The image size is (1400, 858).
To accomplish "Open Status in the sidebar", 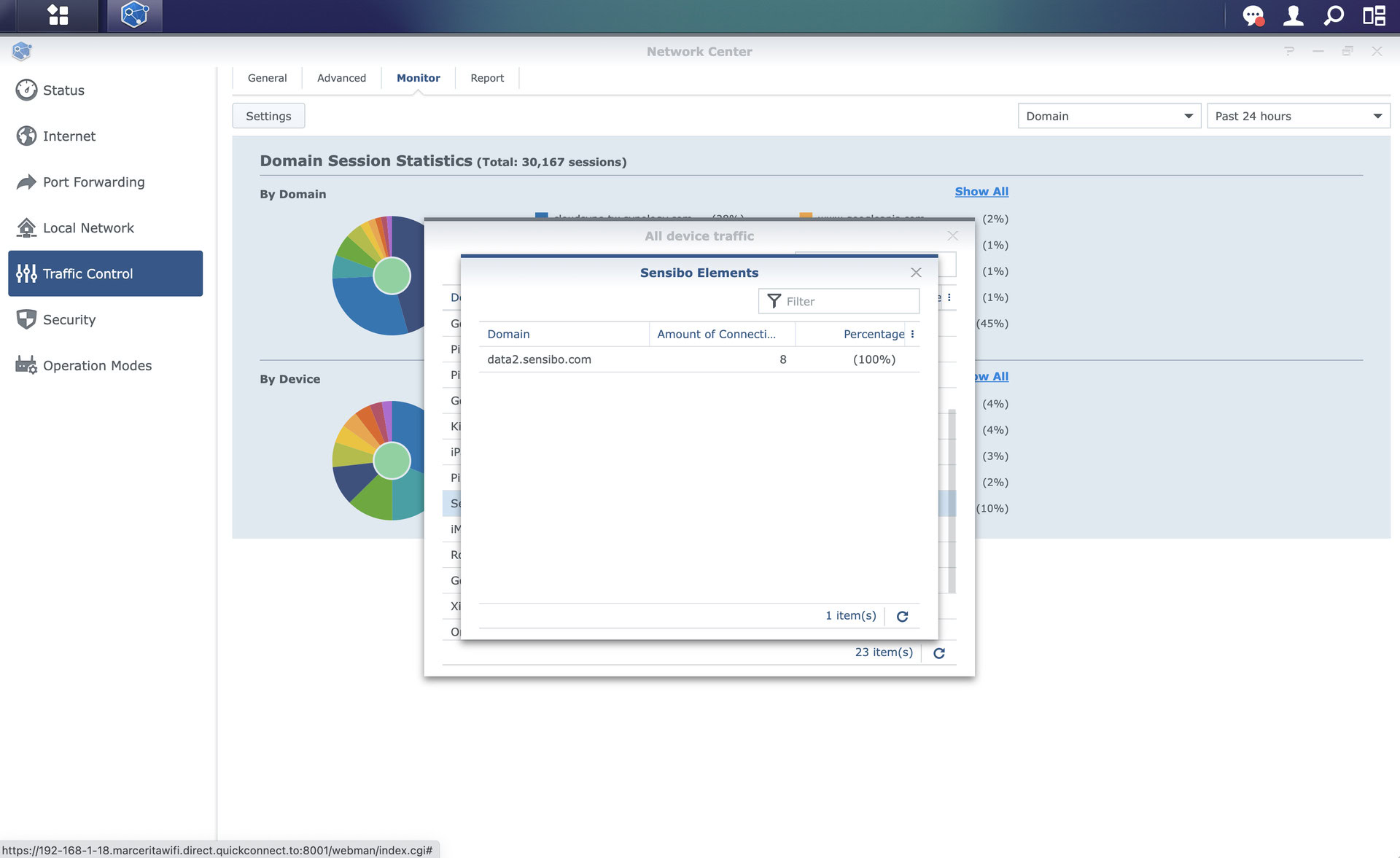I will (x=105, y=90).
